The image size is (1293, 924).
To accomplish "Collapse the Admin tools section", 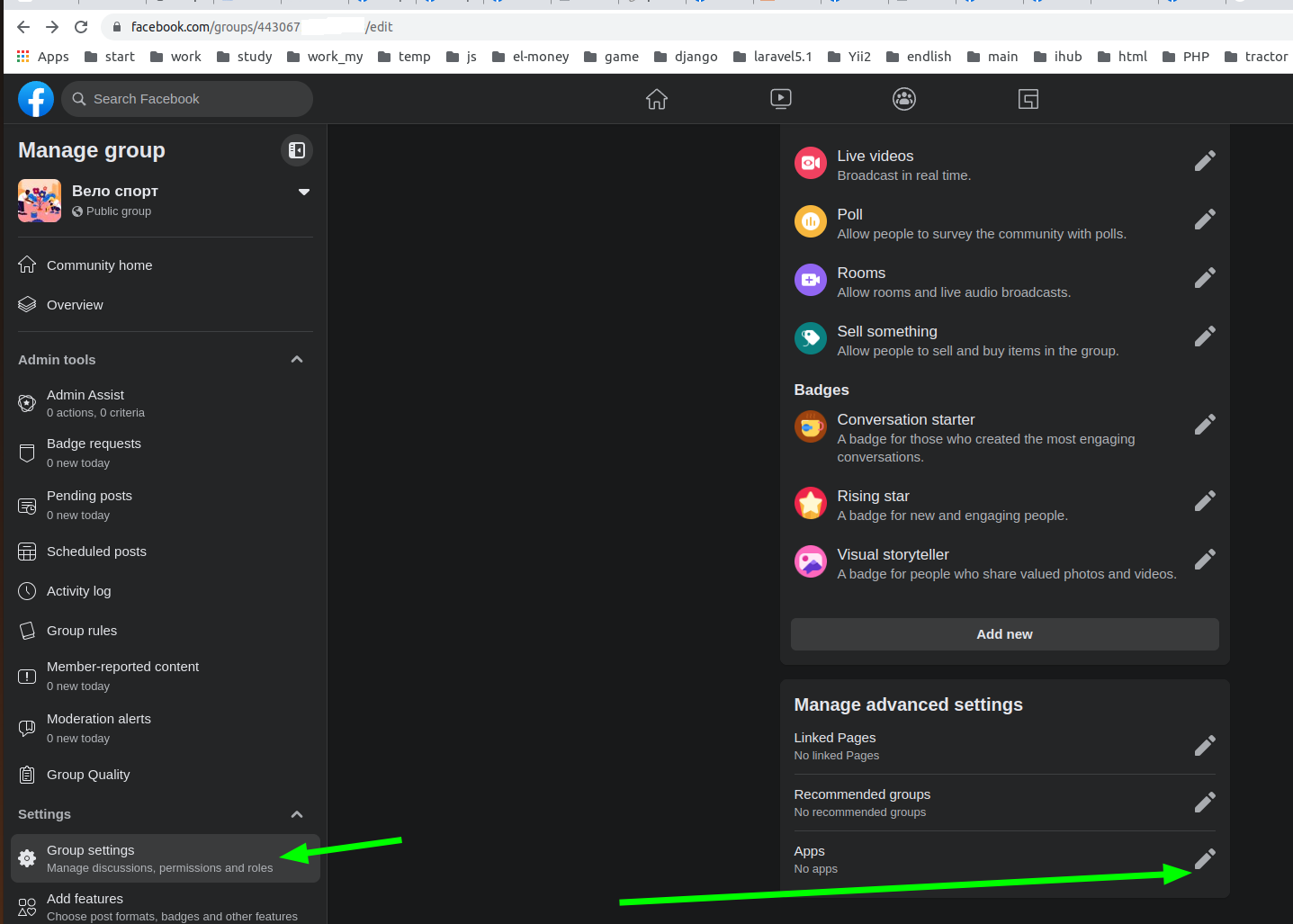I will point(297,360).
